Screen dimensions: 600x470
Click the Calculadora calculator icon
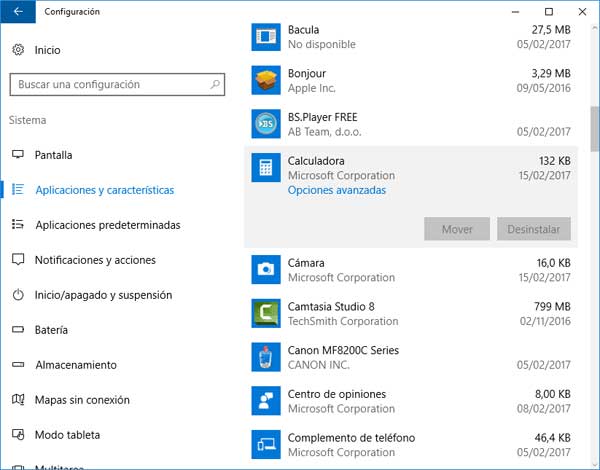point(265,168)
